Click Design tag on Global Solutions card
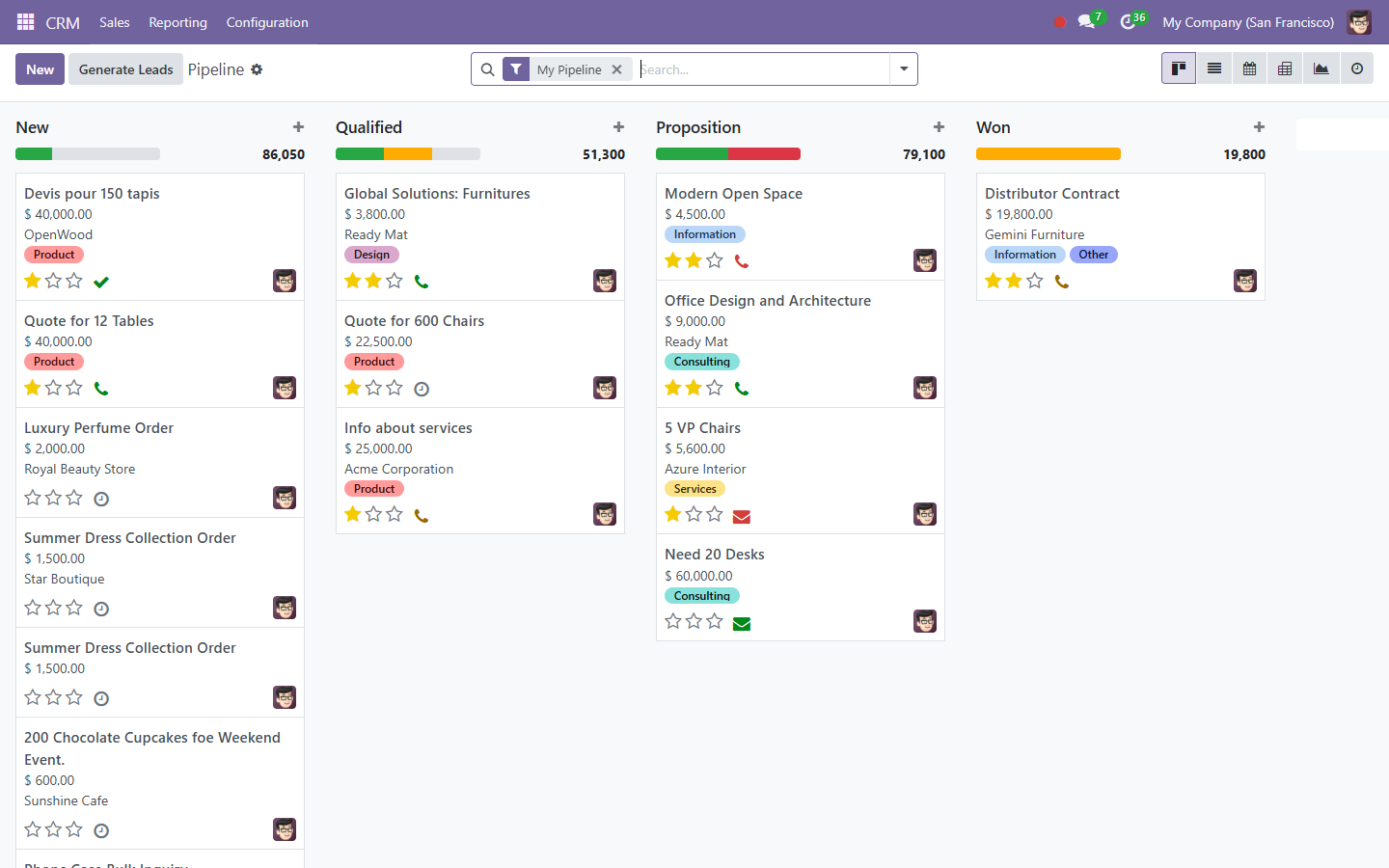The image size is (1389, 868). (x=371, y=255)
